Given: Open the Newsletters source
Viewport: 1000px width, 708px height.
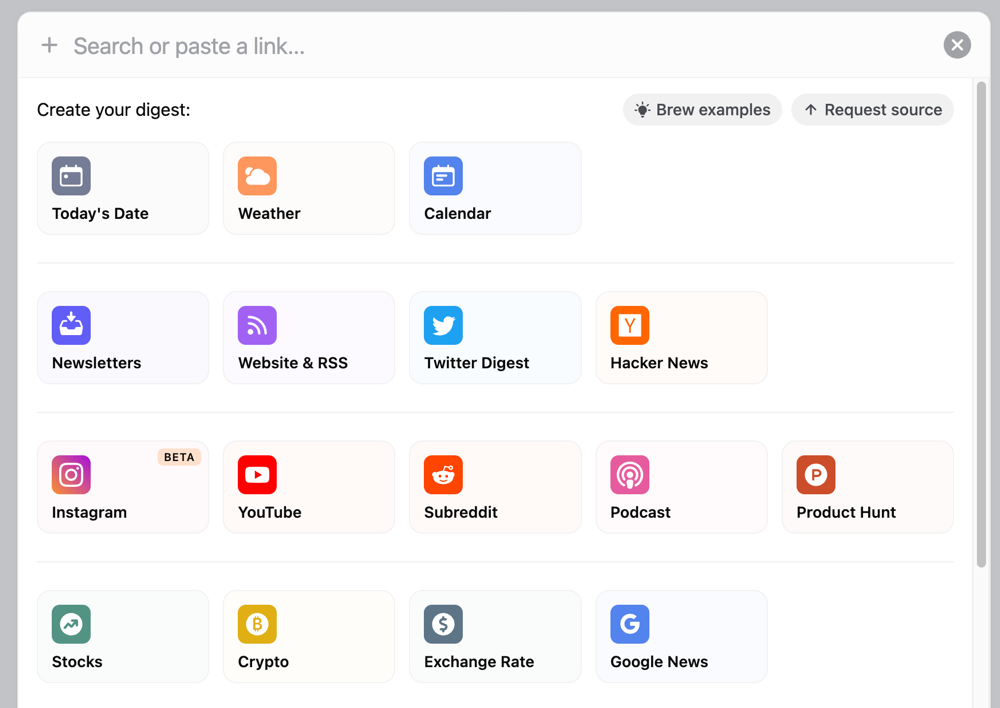Looking at the screenshot, I should [122, 337].
